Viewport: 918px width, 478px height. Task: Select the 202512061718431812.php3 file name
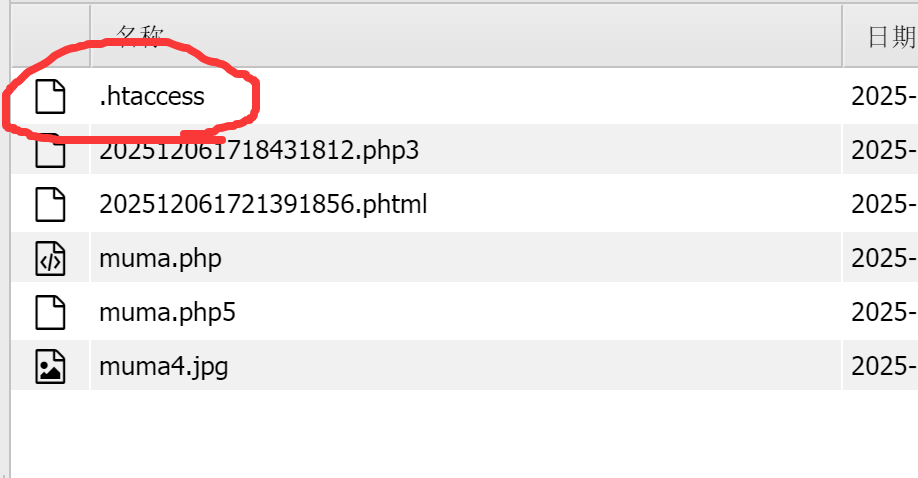259,151
